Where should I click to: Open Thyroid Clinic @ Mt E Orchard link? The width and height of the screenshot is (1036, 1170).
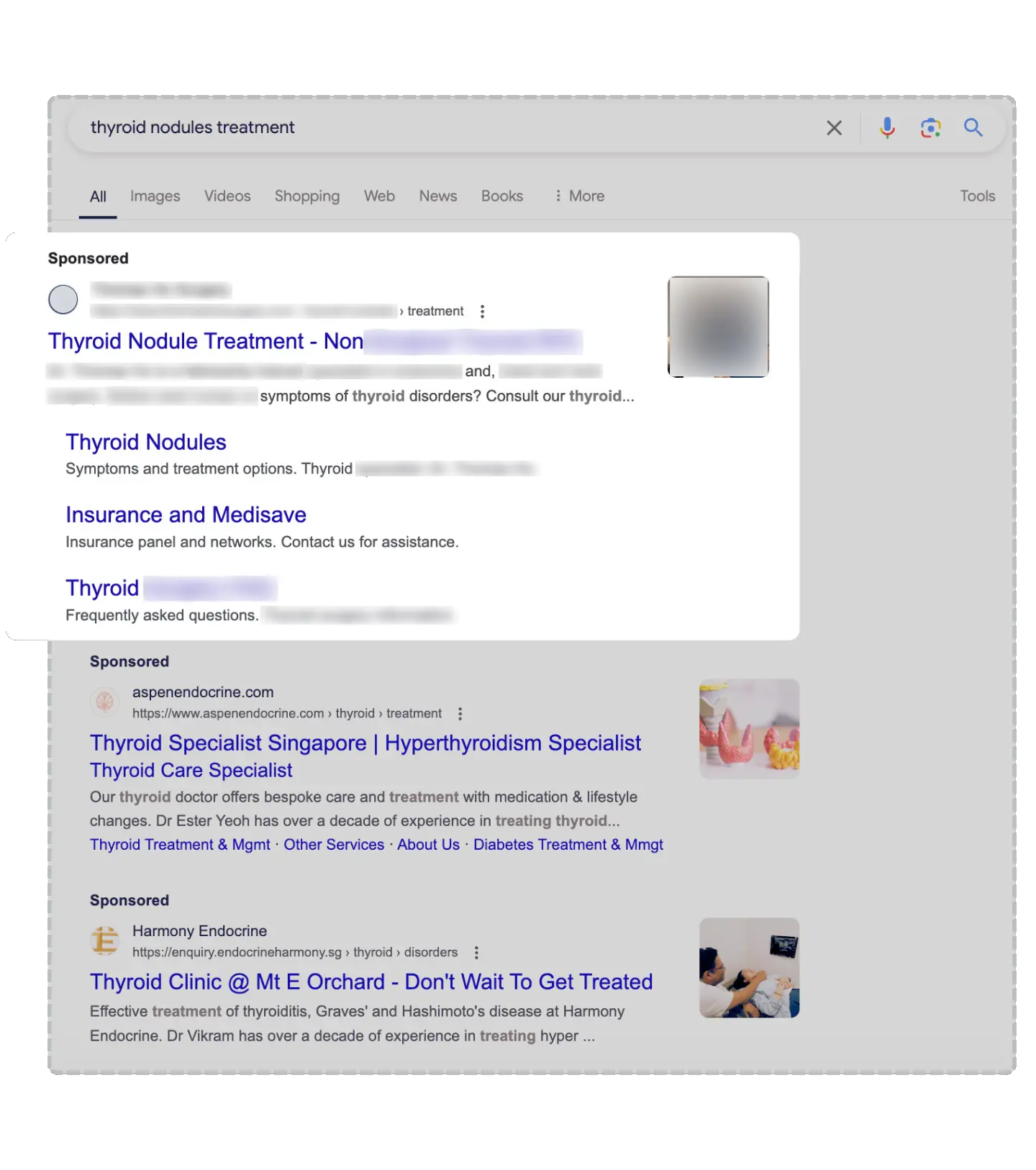click(x=371, y=982)
